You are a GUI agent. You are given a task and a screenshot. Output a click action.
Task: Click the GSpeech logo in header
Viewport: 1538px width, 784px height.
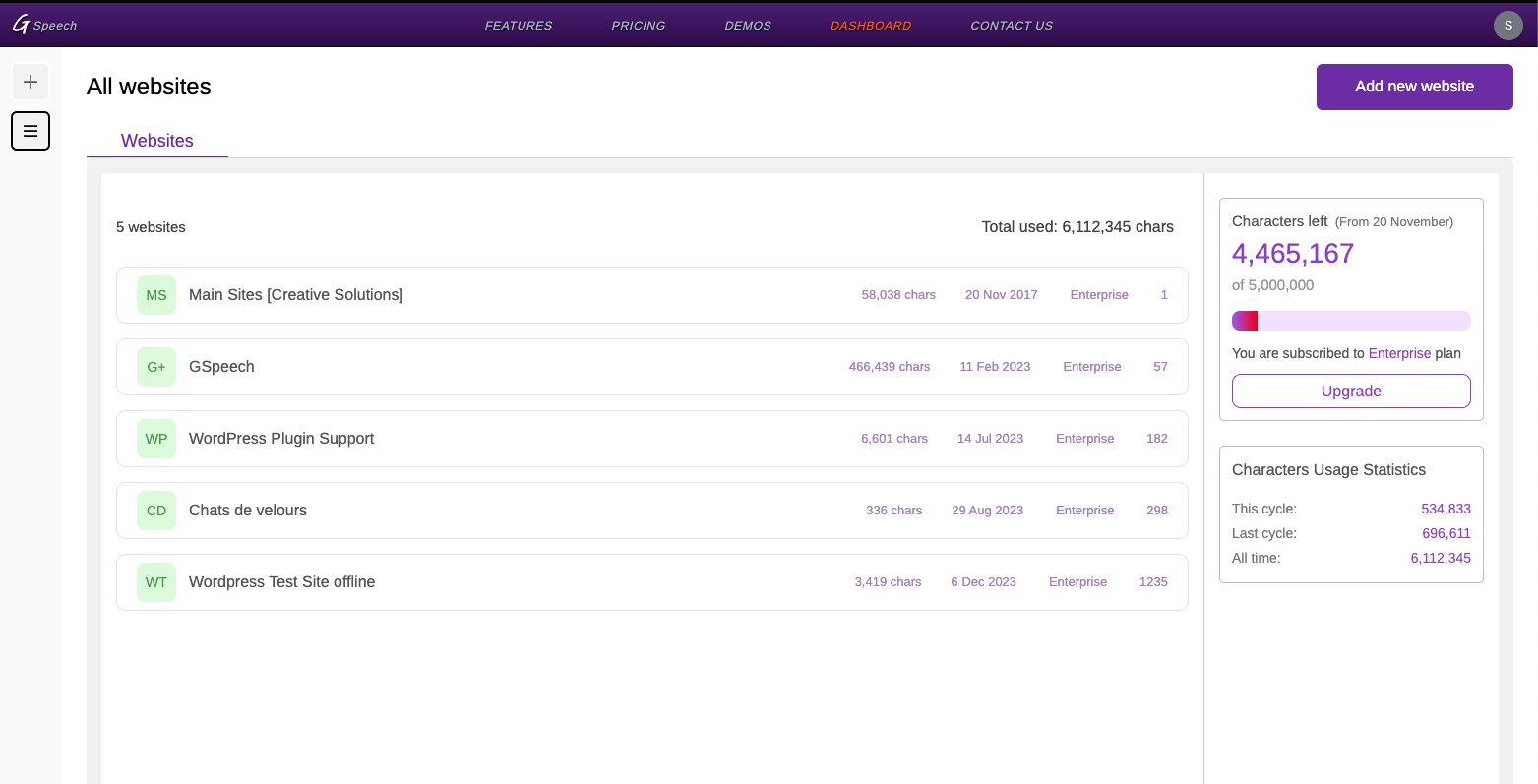(x=44, y=25)
